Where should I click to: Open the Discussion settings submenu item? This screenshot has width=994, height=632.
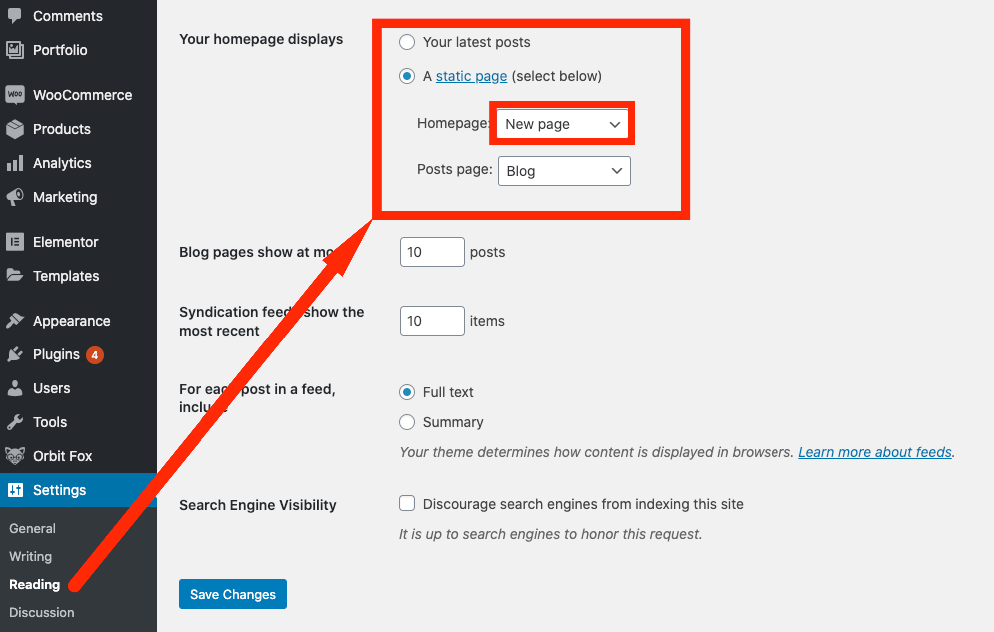click(x=42, y=612)
